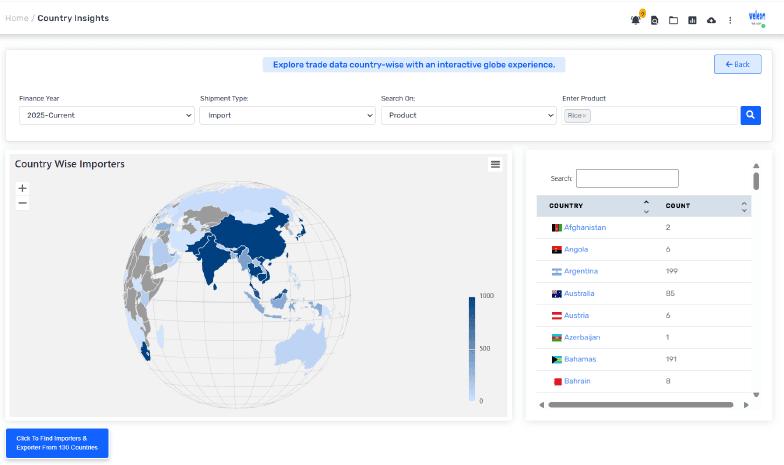Open the Argentina country link
The width and height of the screenshot is (784, 465).
pos(581,271)
